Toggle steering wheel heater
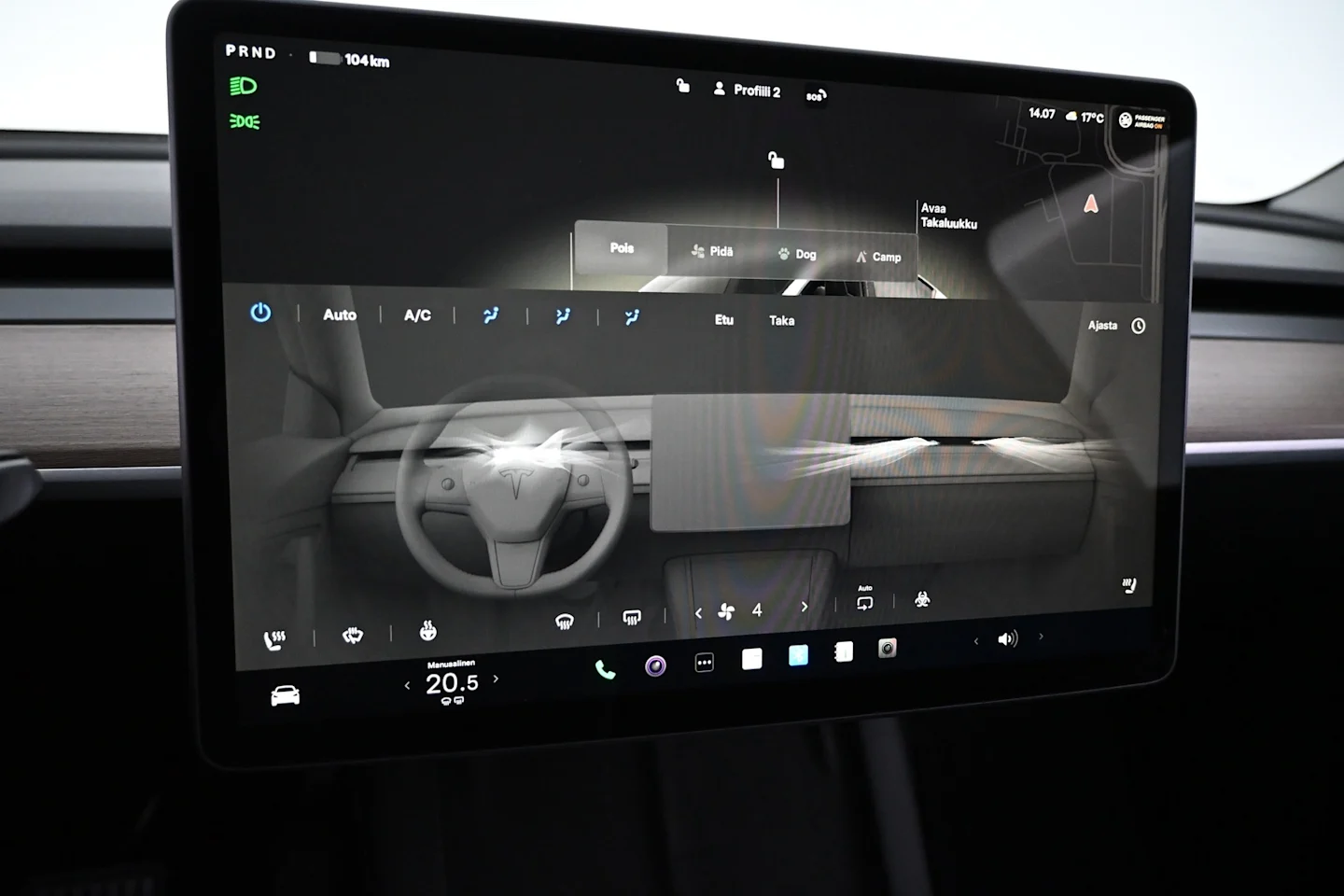This screenshot has height=896, width=1344. coord(427,631)
